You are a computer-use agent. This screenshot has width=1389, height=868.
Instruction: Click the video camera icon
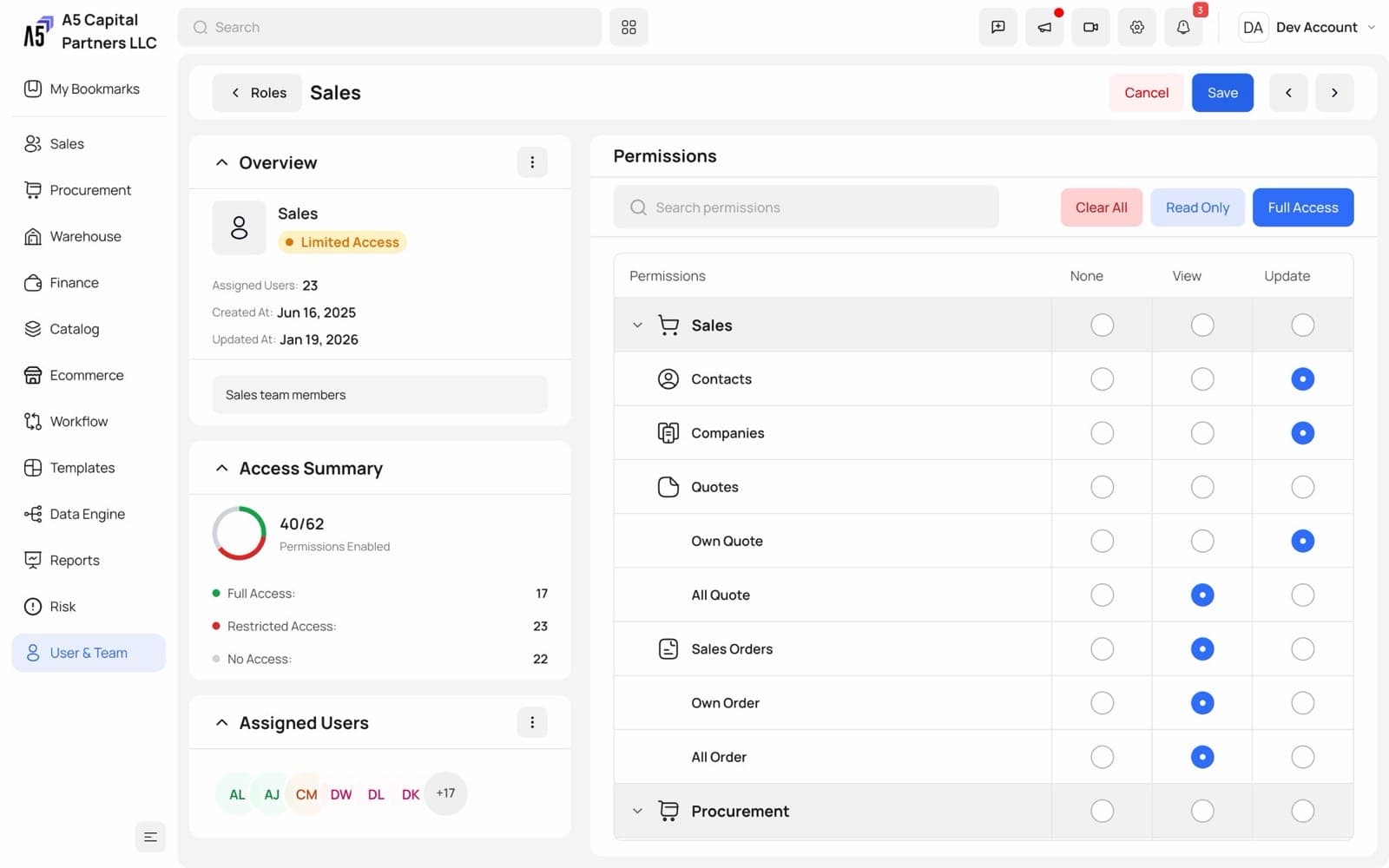[1090, 27]
